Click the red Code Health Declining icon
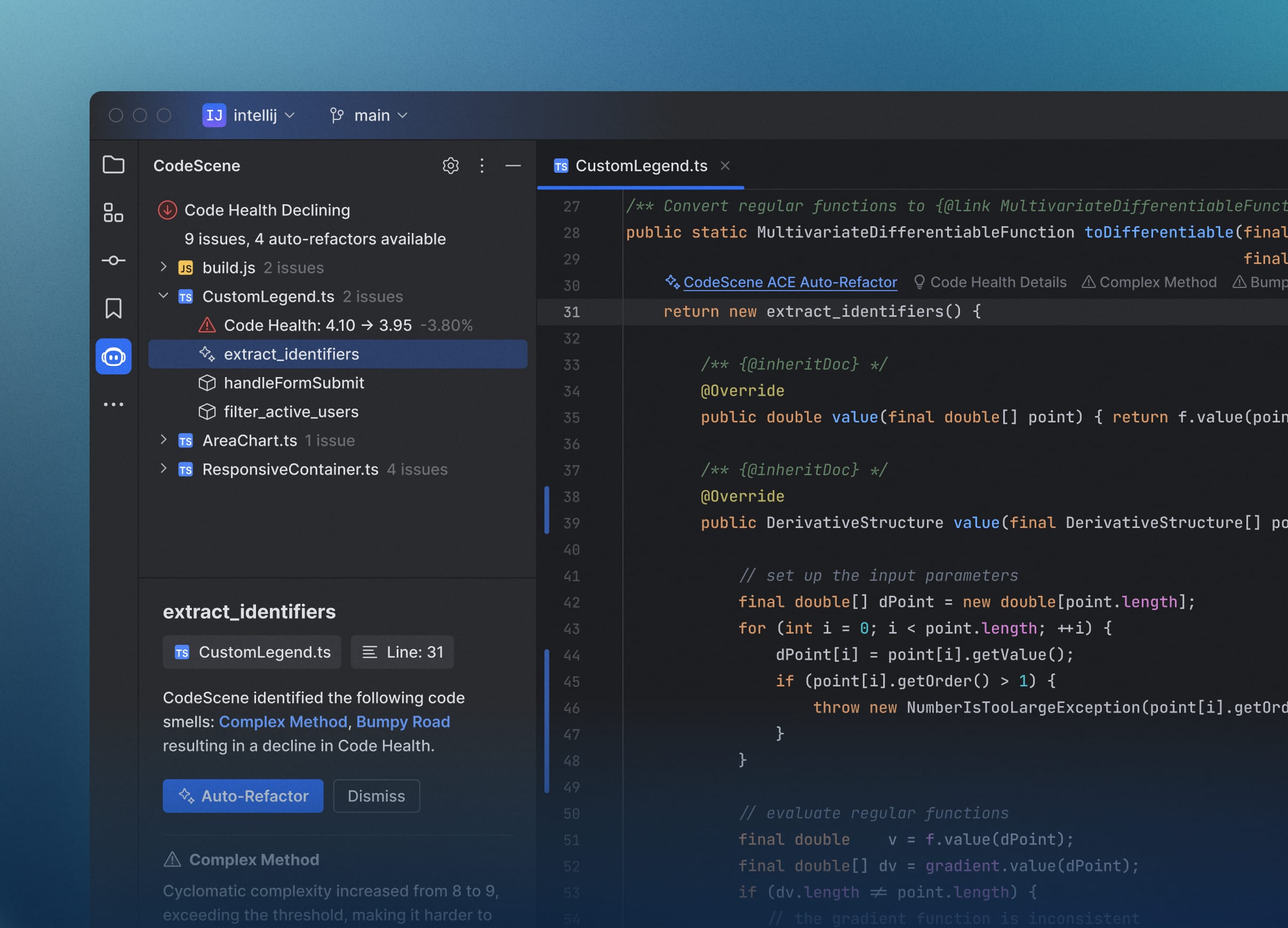This screenshot has height=928, width=1288. (167, 210)
